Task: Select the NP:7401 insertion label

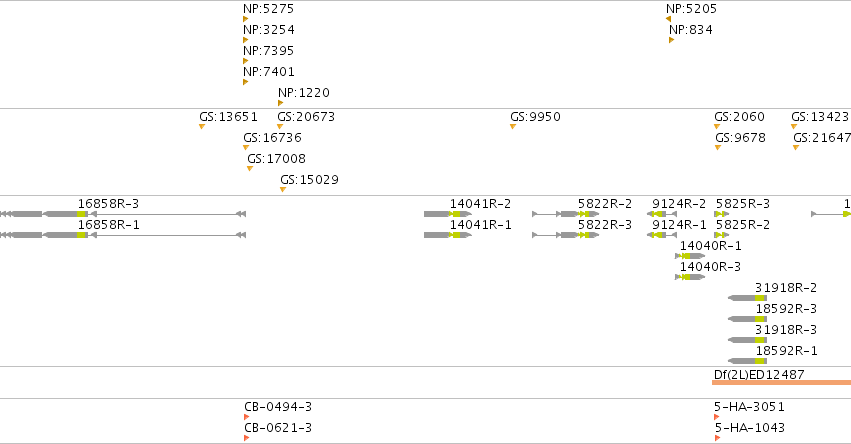Action: [x=269, y=72]
